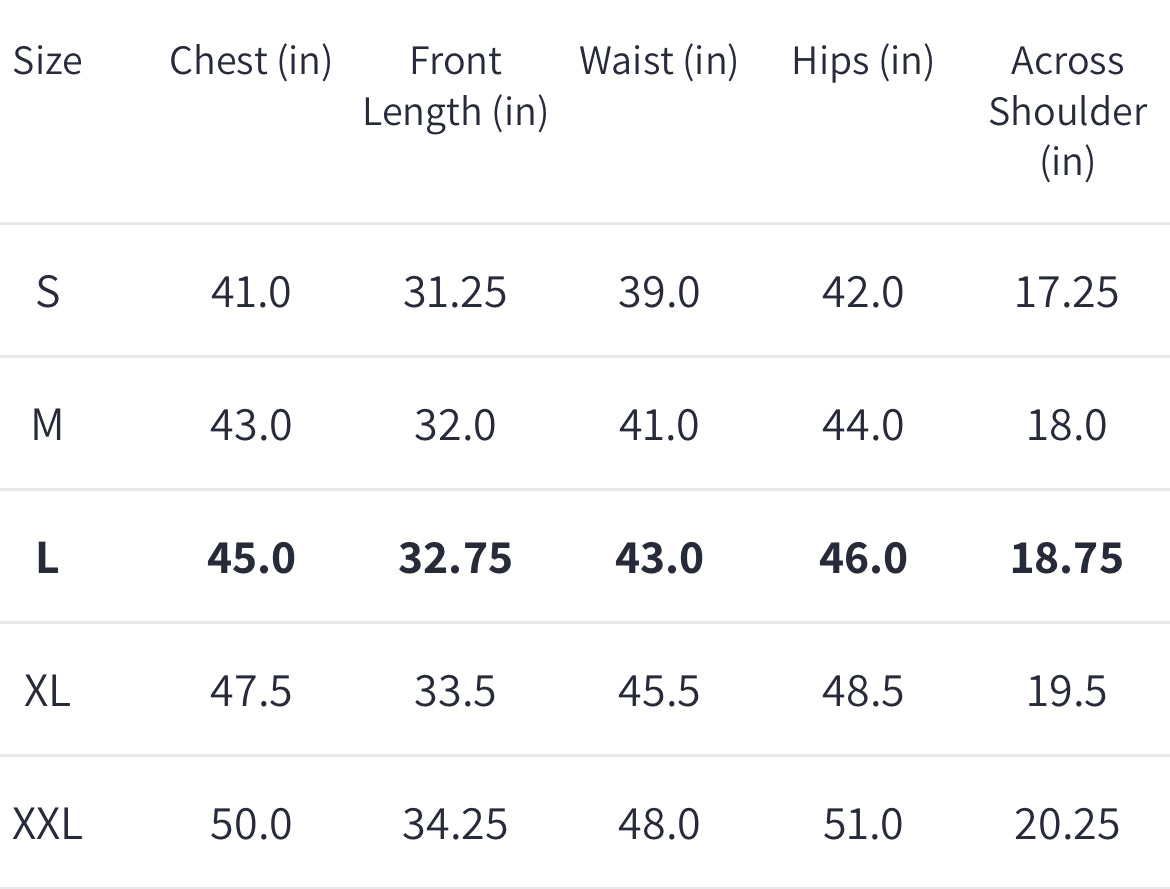Click the bold L size row label

tap(47, 558)
